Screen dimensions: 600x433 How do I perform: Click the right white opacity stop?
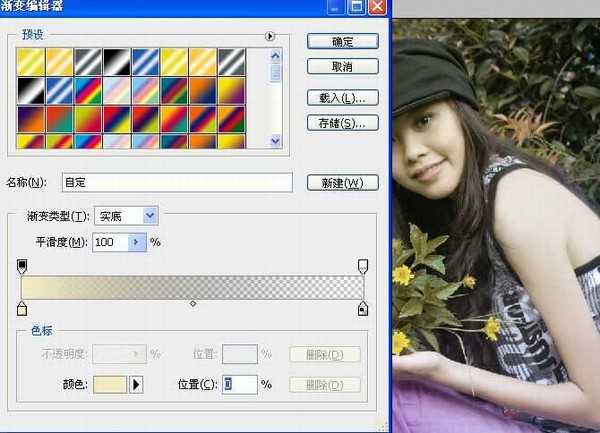(x=363, y=266)
